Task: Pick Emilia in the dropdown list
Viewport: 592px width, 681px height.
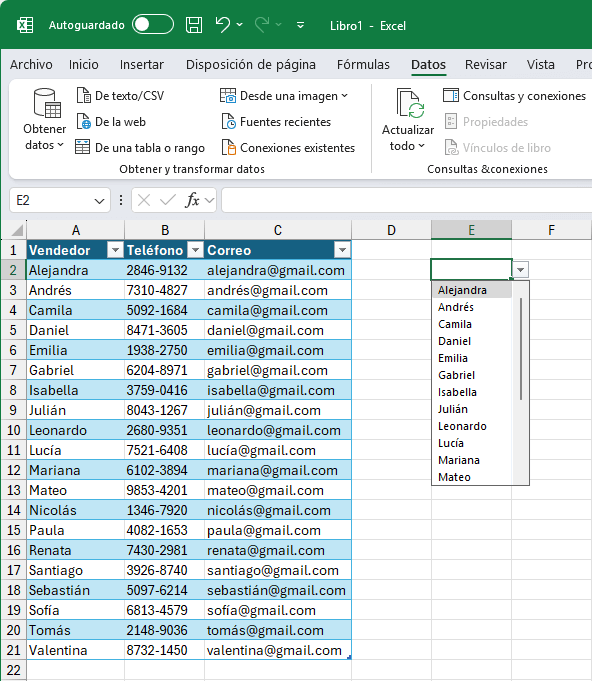Action: click(472, 358)
